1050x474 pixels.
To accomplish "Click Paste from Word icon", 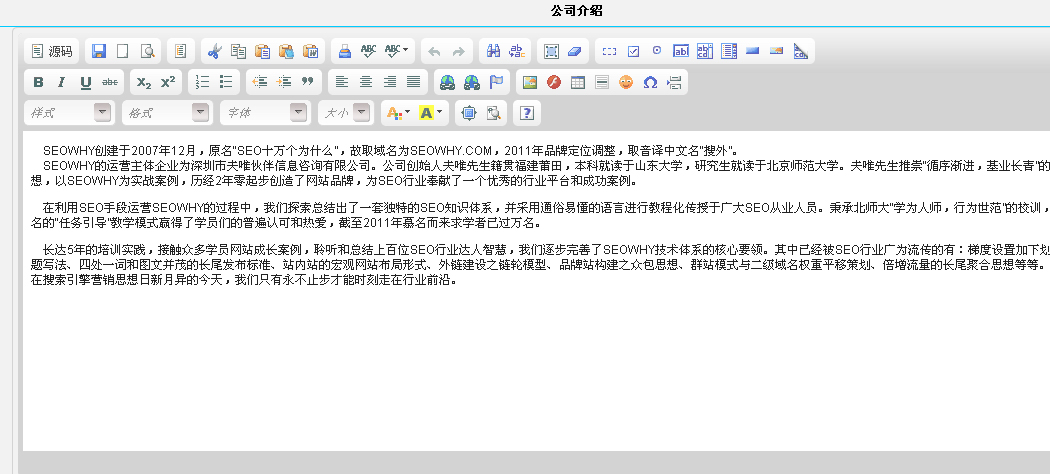I will point(311,51).
